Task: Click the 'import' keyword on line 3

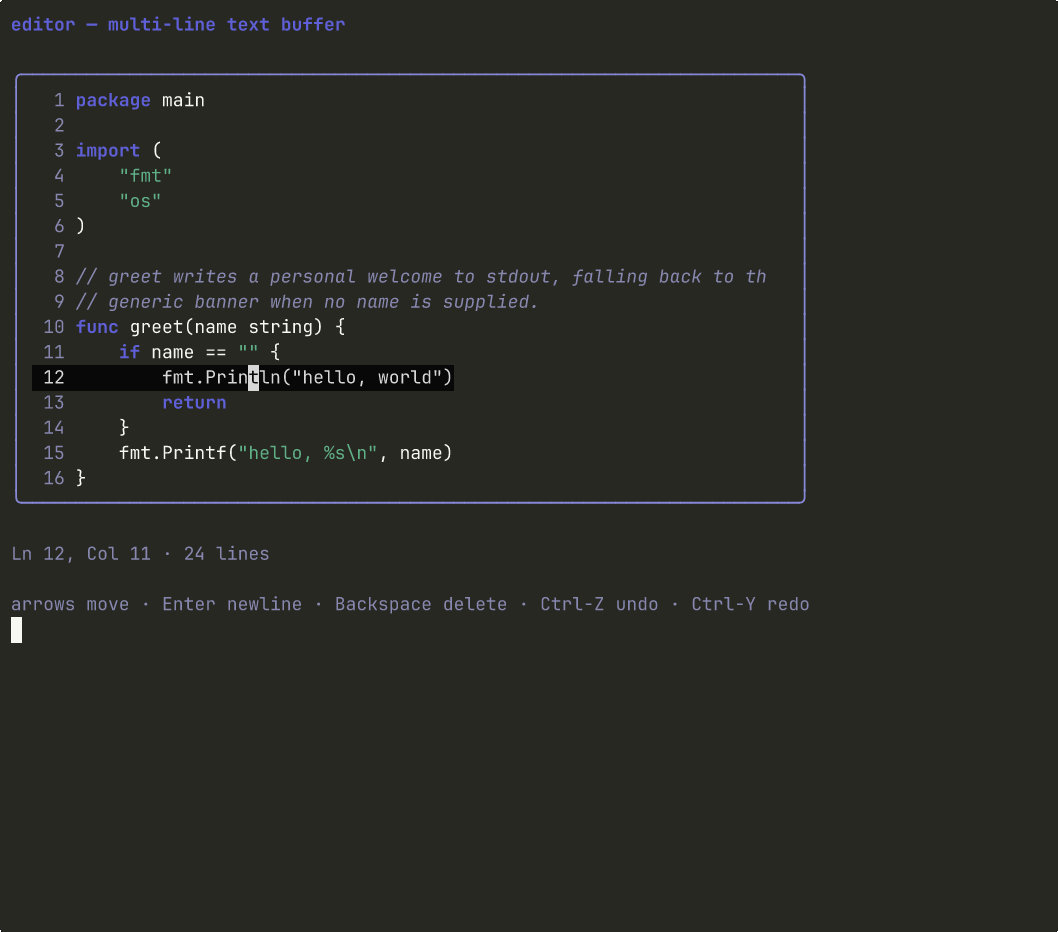Action: pos(108,150)
